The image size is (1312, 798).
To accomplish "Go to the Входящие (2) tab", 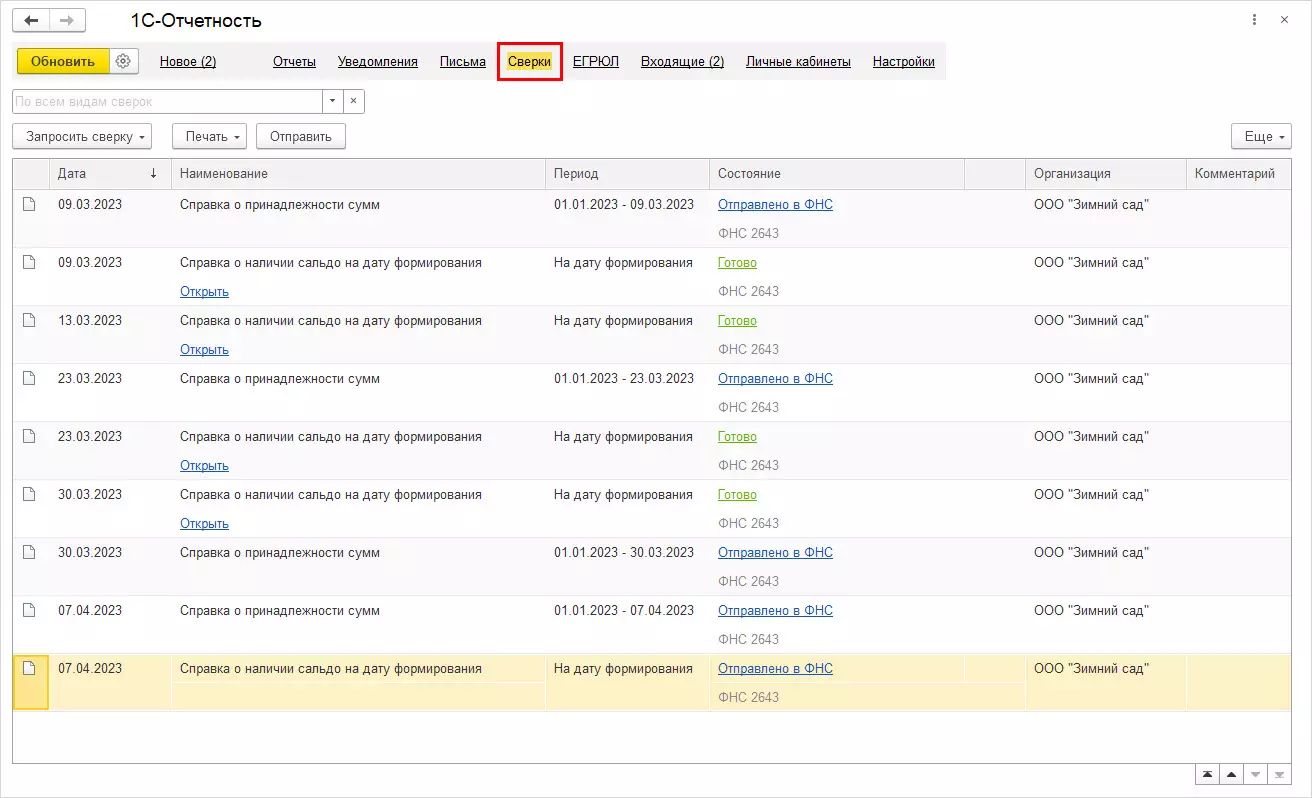I will point(682,61).
